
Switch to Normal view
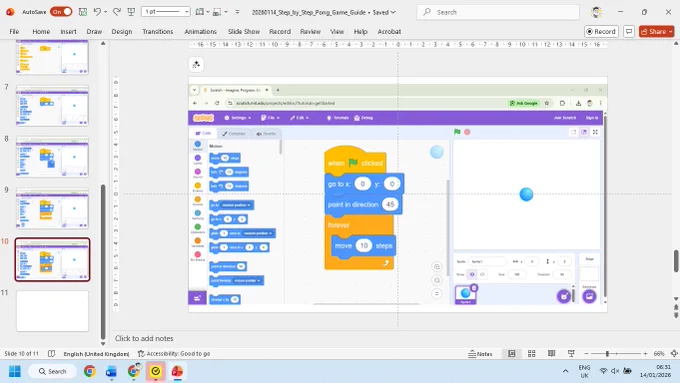512,354
